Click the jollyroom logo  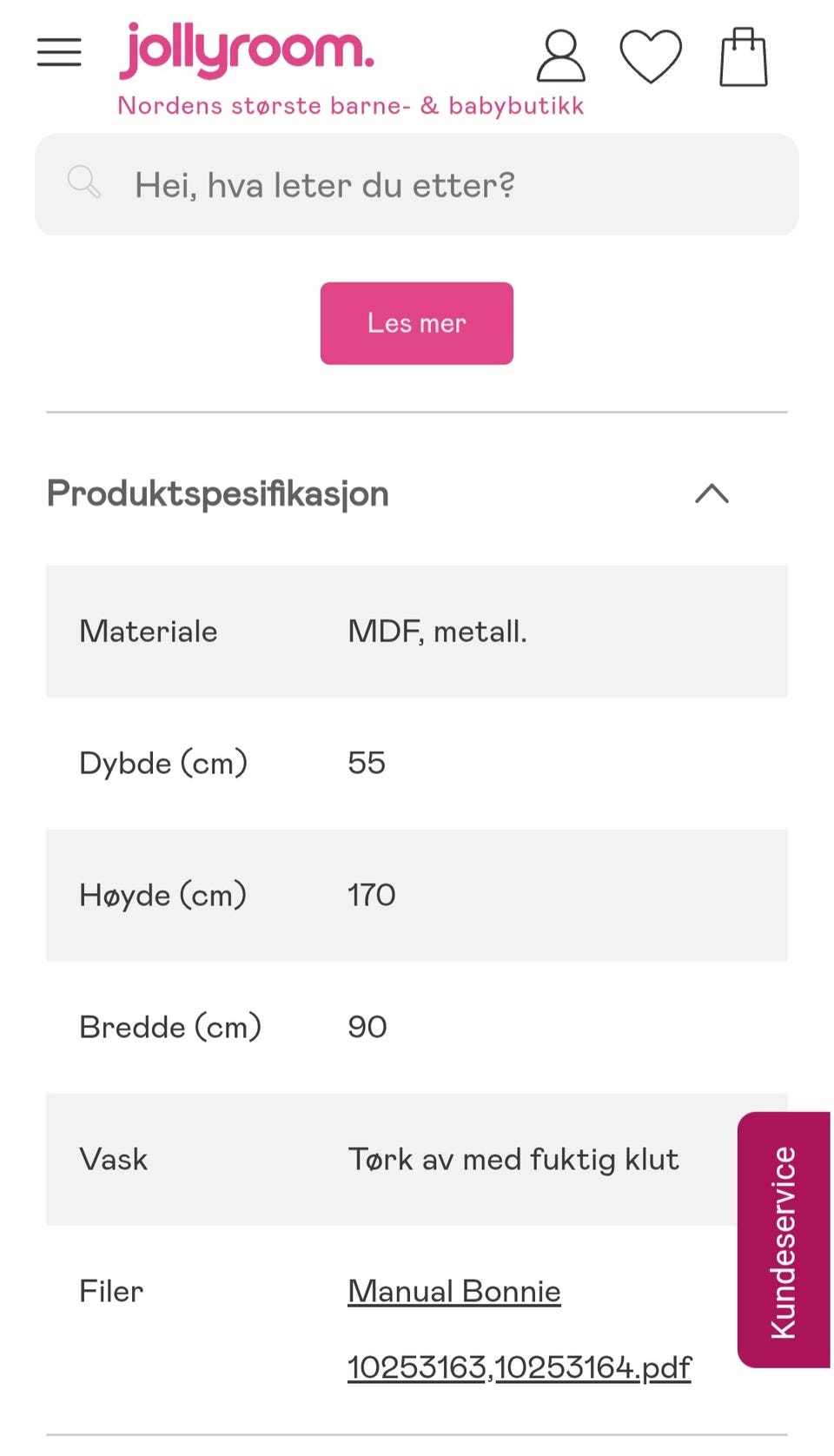pyautogui.click(x=247, y=50)
